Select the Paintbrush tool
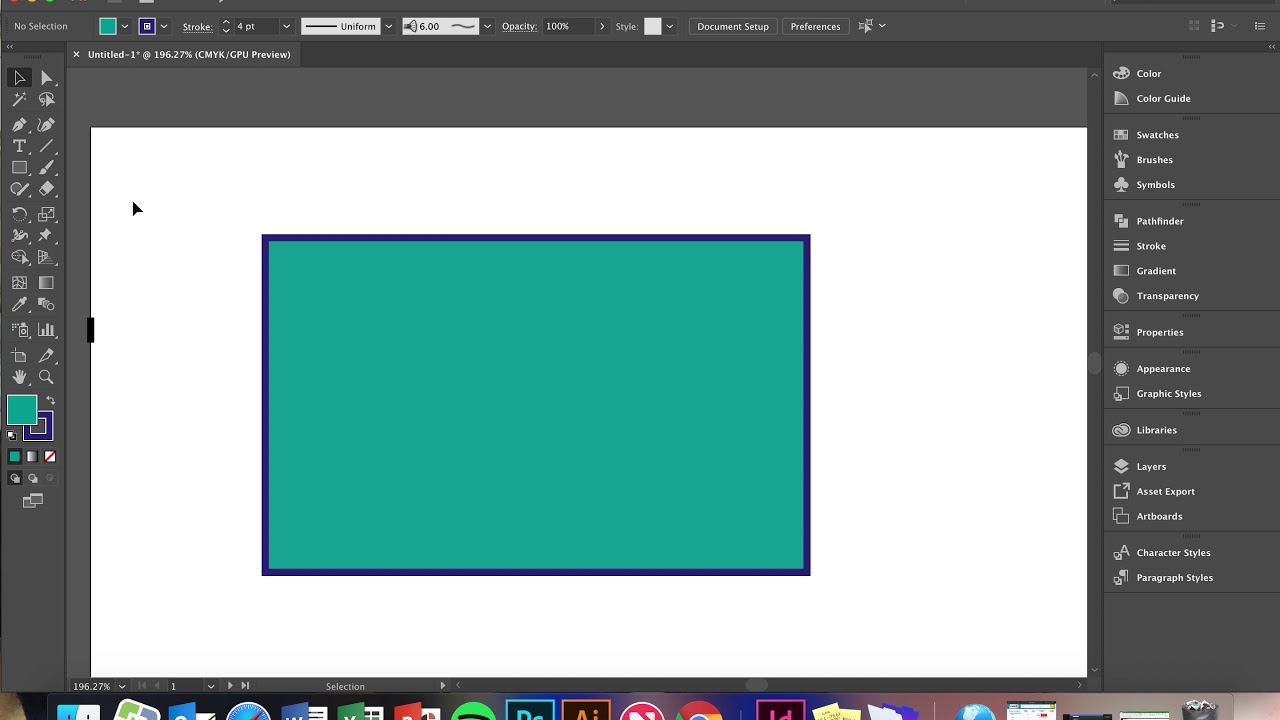The width and height of the screenshot is (1280, 720). (46, 168)
